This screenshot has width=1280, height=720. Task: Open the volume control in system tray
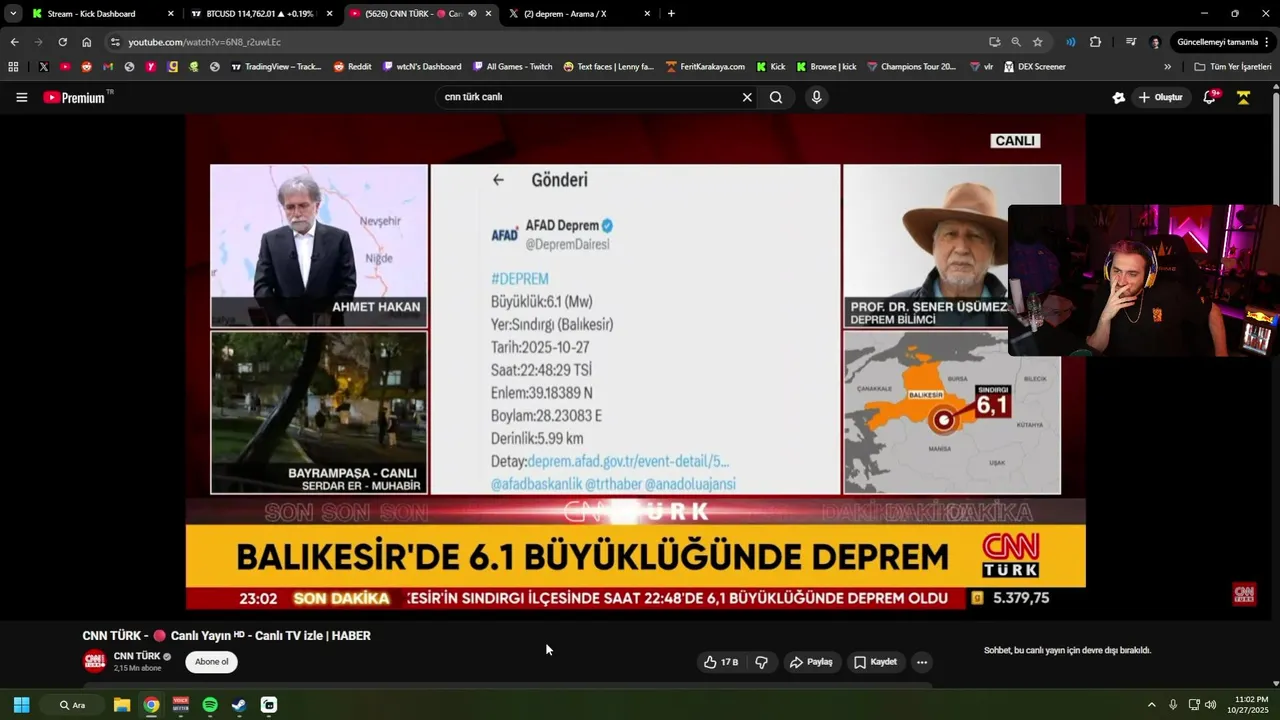1211,705
